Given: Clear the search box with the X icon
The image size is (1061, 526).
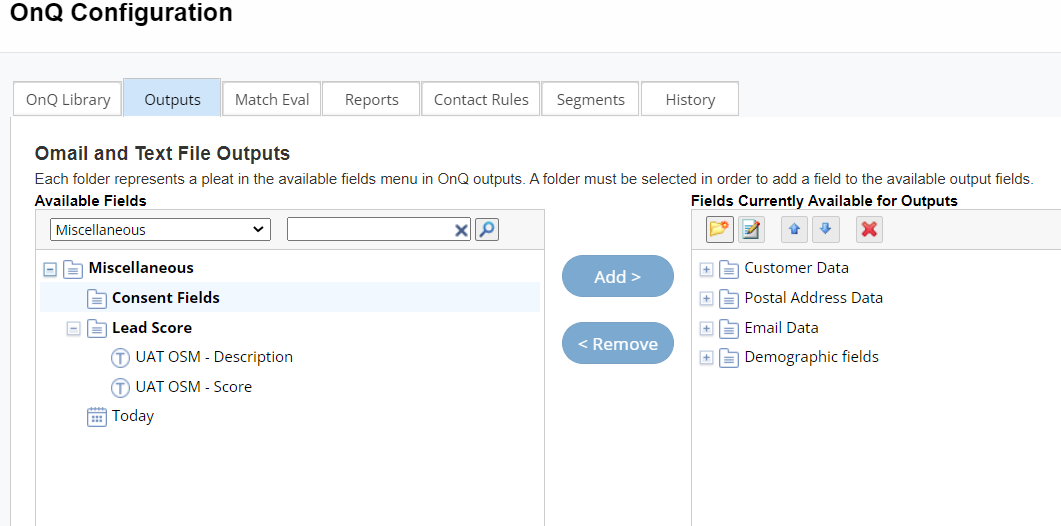Looking at the screenshot, I should pos(461,230).
